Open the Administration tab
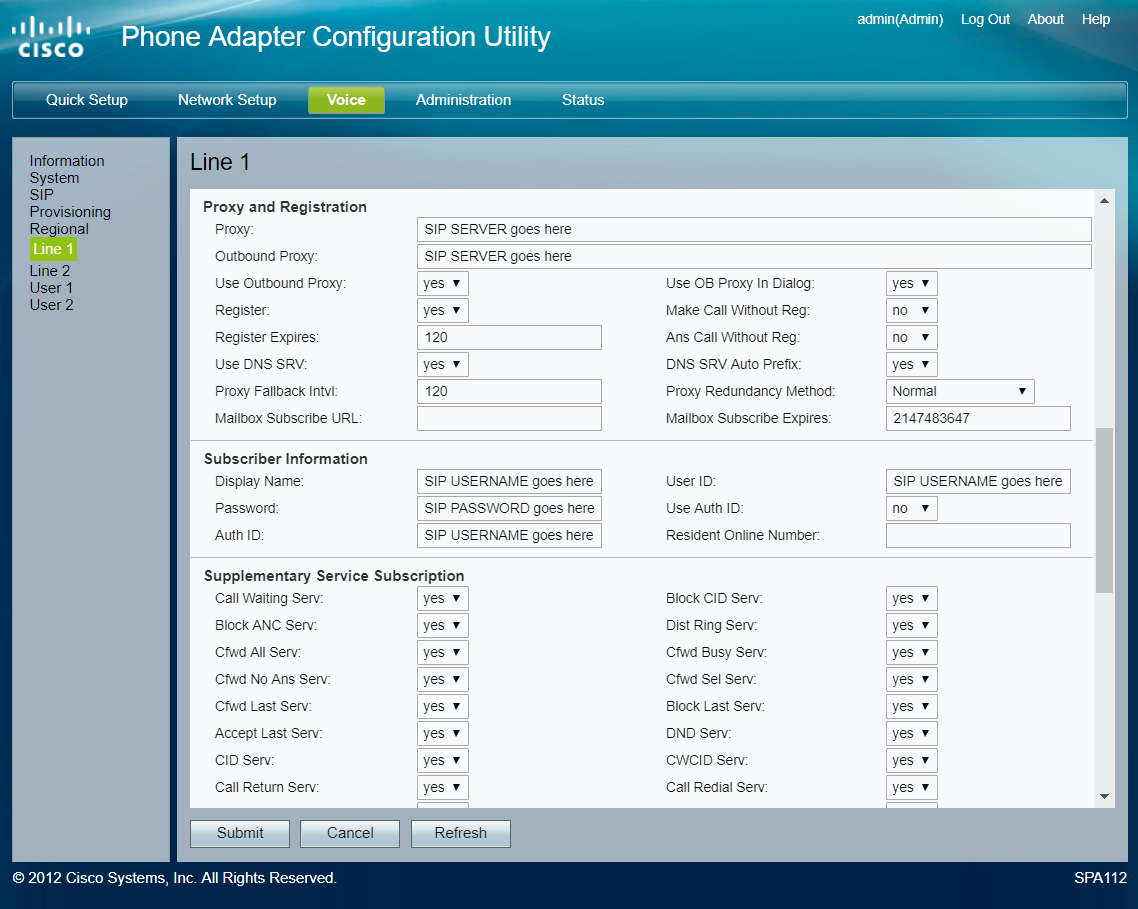 (x=463, y=100)
